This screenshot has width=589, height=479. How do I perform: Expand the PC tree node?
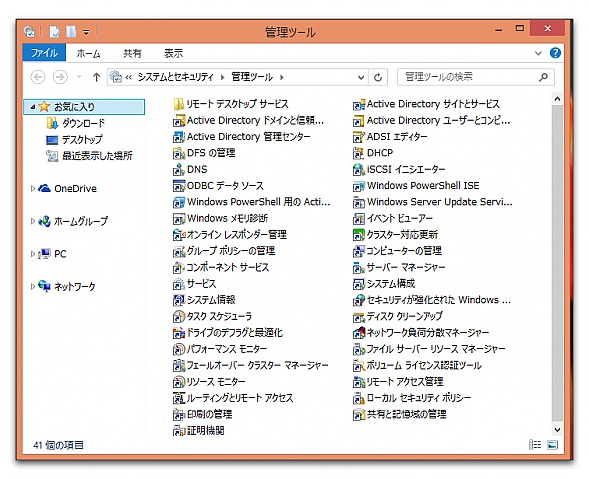point(33,254)
